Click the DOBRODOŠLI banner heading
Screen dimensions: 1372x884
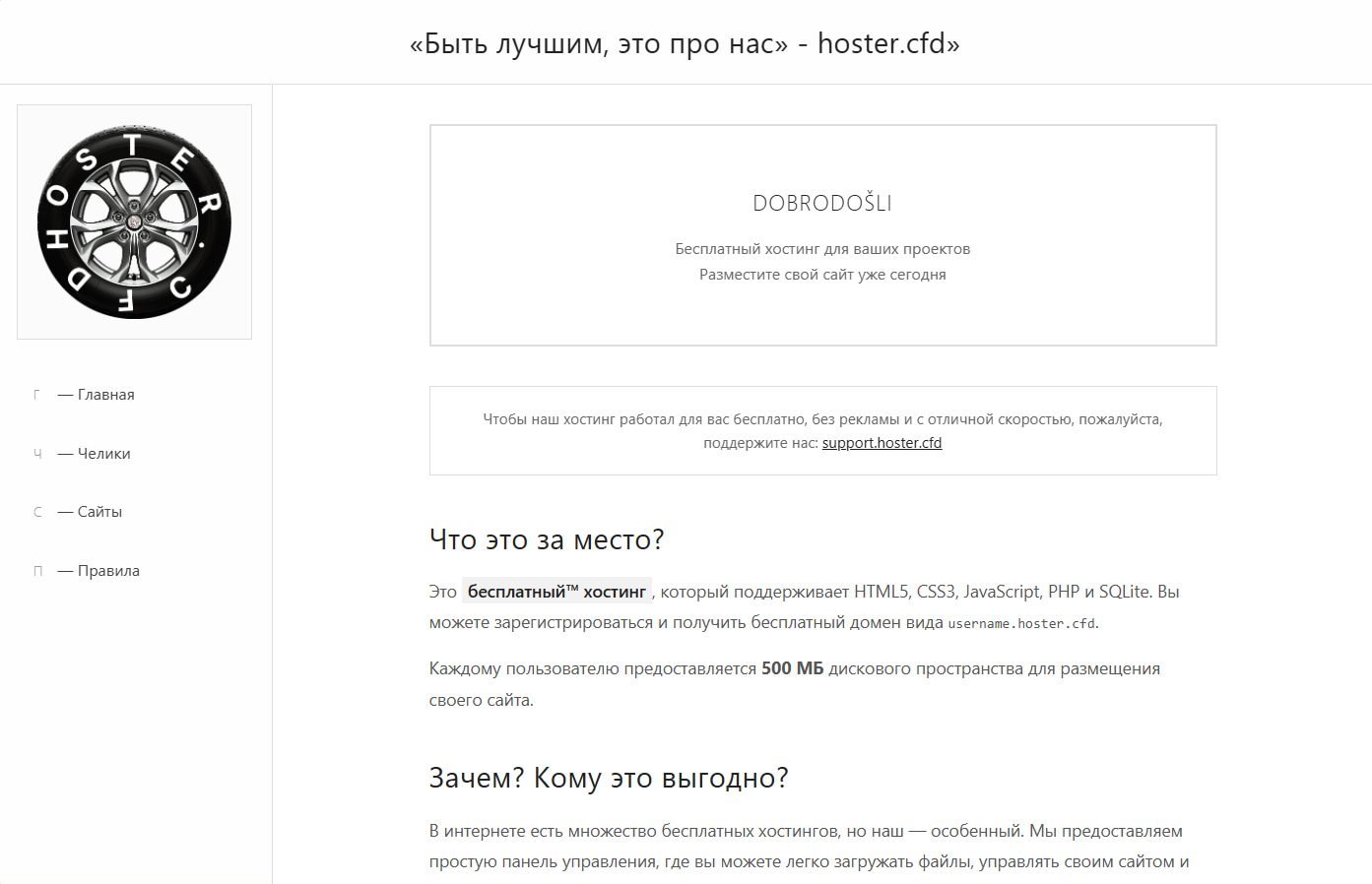point(822,204)
